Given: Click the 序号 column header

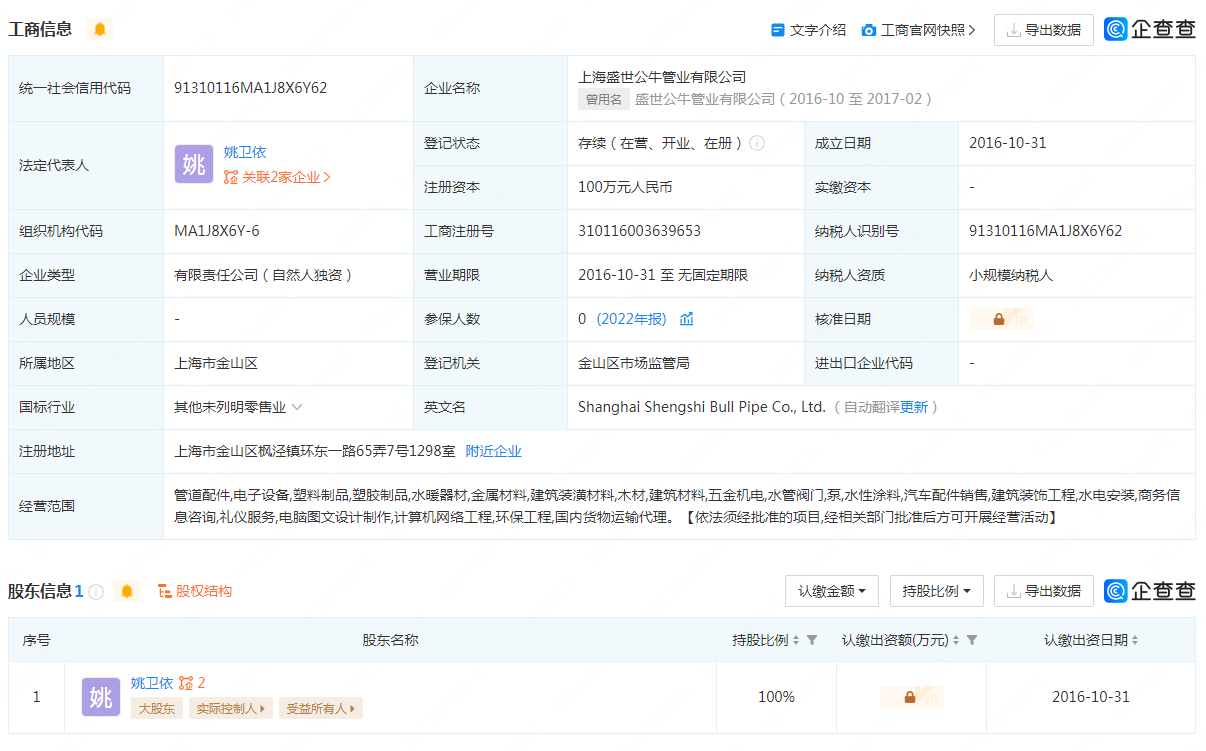Looking at the screenshot, I should pyautogui.click(x=37, y=640).
